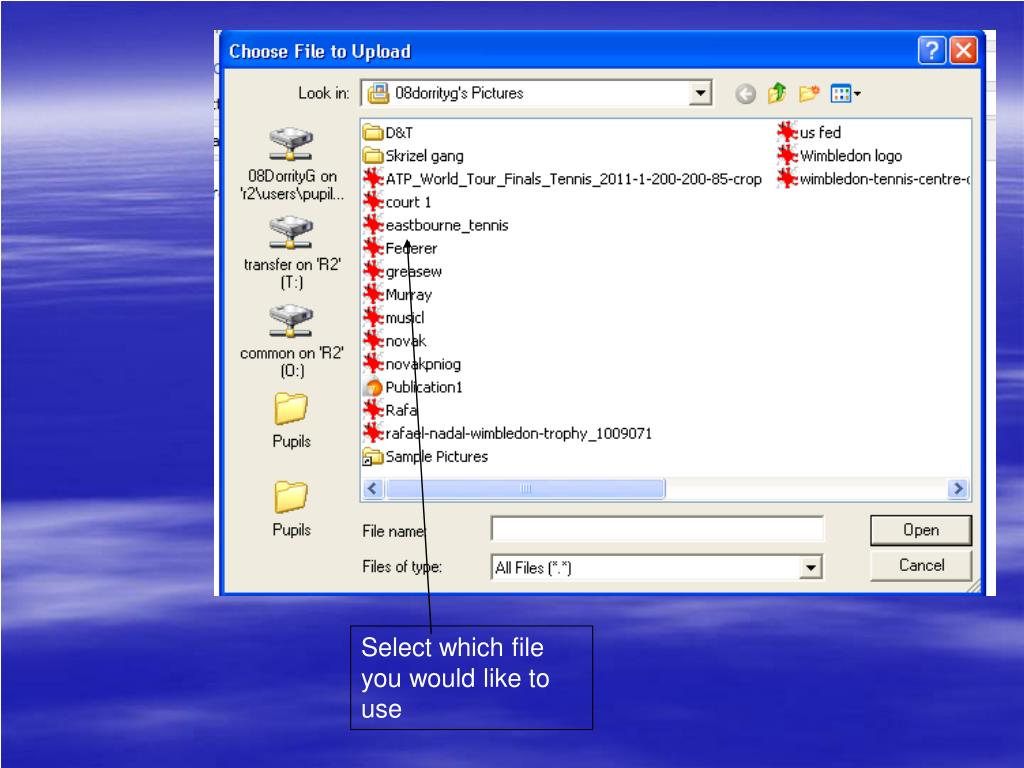The image size is (1024, 768).
Task: Click the horizontal scrollbar right arrow
Action: pos(958,488)
